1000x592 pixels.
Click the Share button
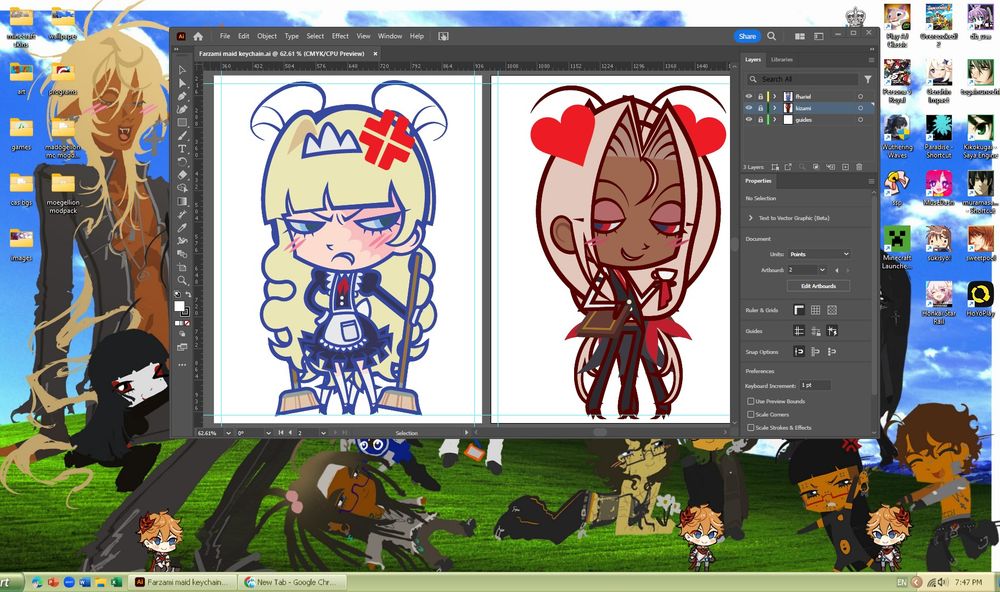[747, 36]
